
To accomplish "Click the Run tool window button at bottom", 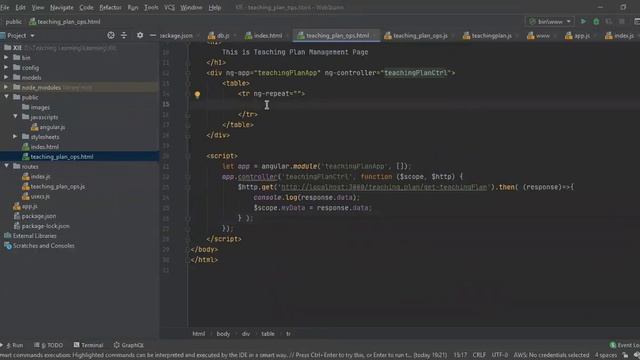I will click(x=12, y=345).
